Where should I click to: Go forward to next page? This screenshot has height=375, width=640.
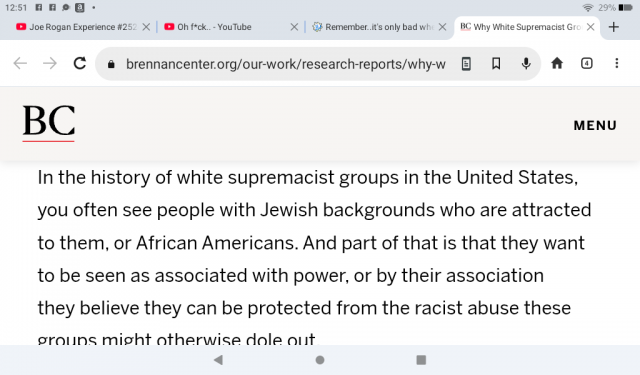50,63
